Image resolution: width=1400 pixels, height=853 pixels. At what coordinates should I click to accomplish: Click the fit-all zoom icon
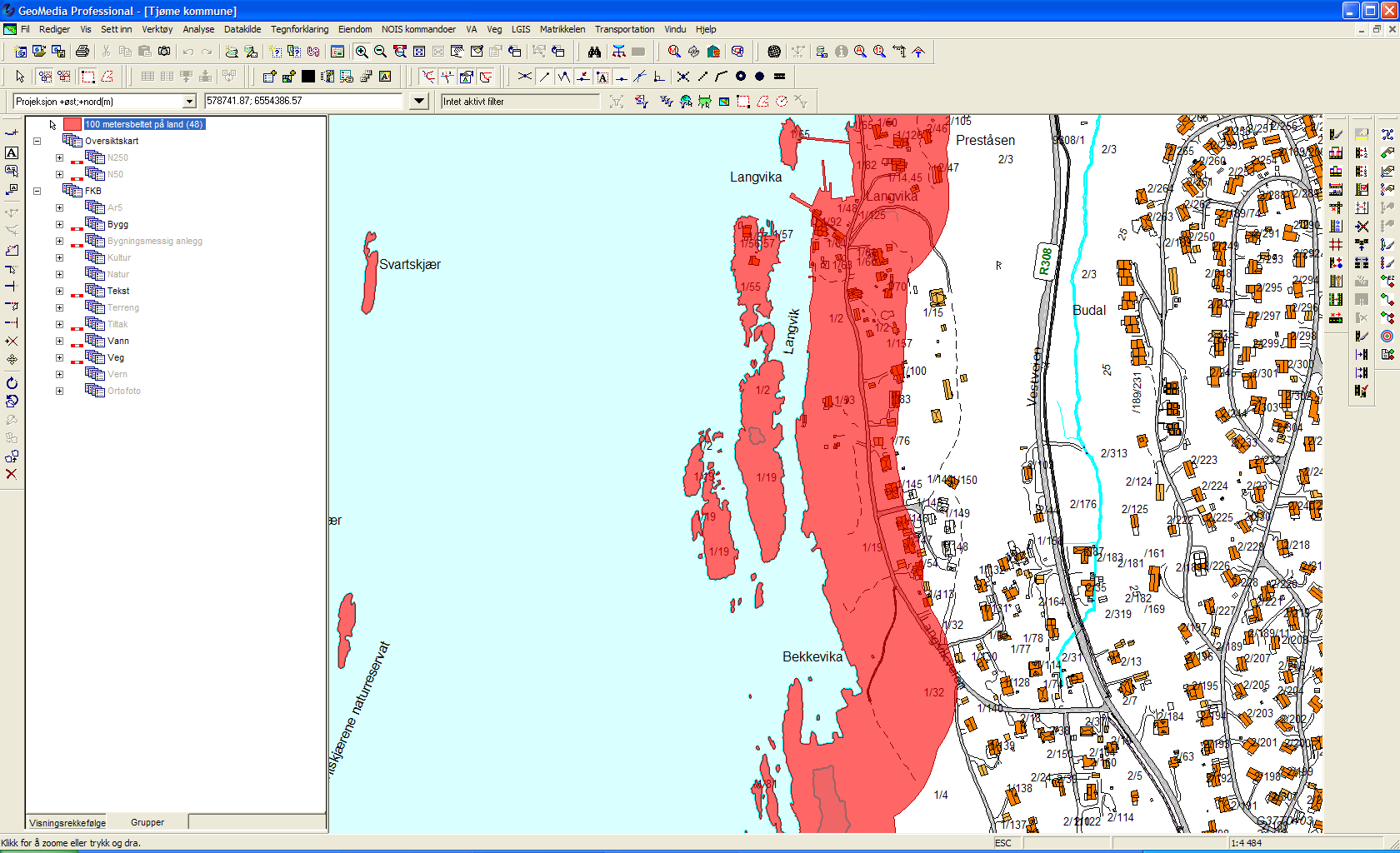point(419,52)
